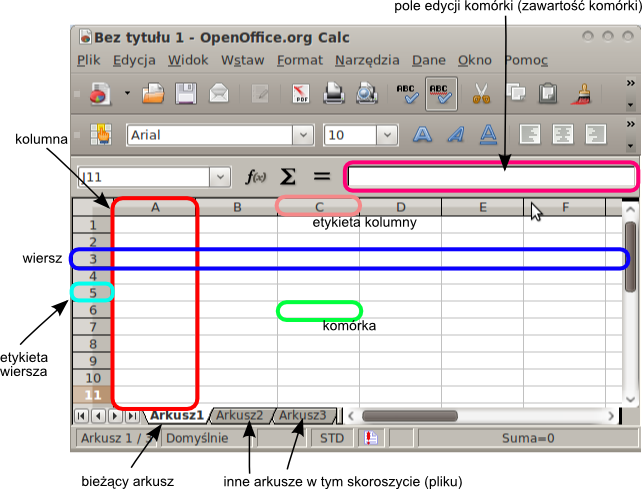Click the vertical scrollbar down arrow
642x489 pixels.
click(x=630, y=399)
